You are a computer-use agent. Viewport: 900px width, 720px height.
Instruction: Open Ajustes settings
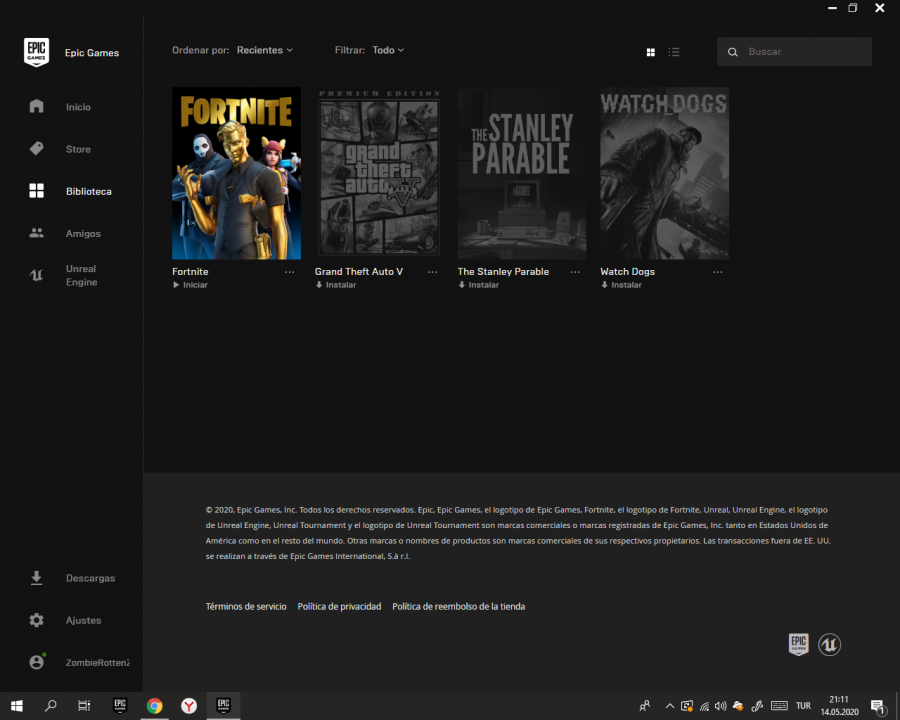(83, 620)
